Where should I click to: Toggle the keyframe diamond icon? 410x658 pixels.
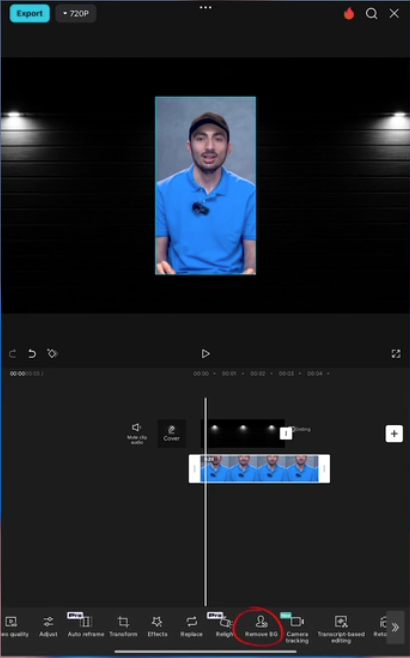(52, 353)
